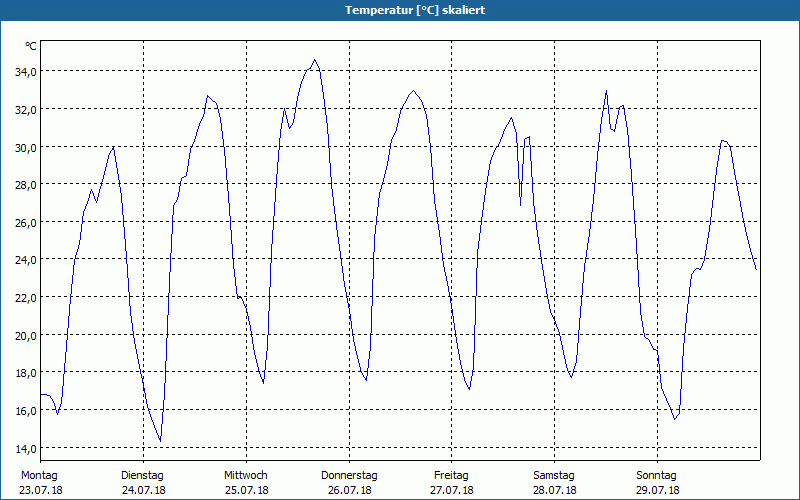This screenshot has height=500, width=800.
Task: Click the 32,0 y-axis value
Action: tap(26, 110)
